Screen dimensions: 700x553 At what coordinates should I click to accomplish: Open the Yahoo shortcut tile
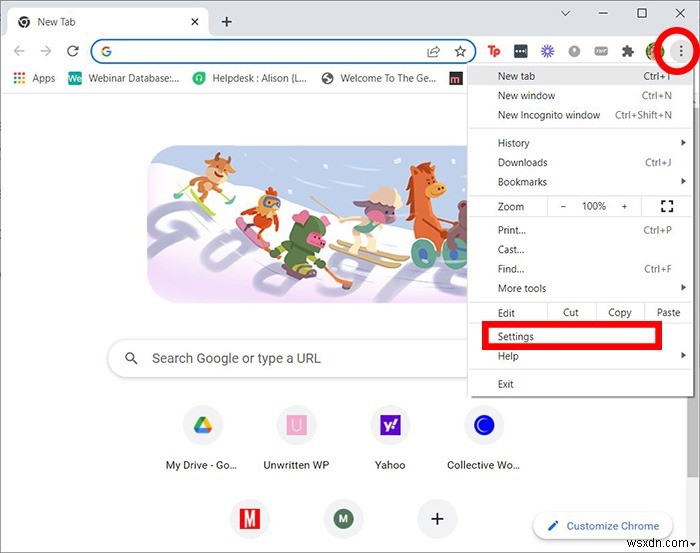coord(390,438)
